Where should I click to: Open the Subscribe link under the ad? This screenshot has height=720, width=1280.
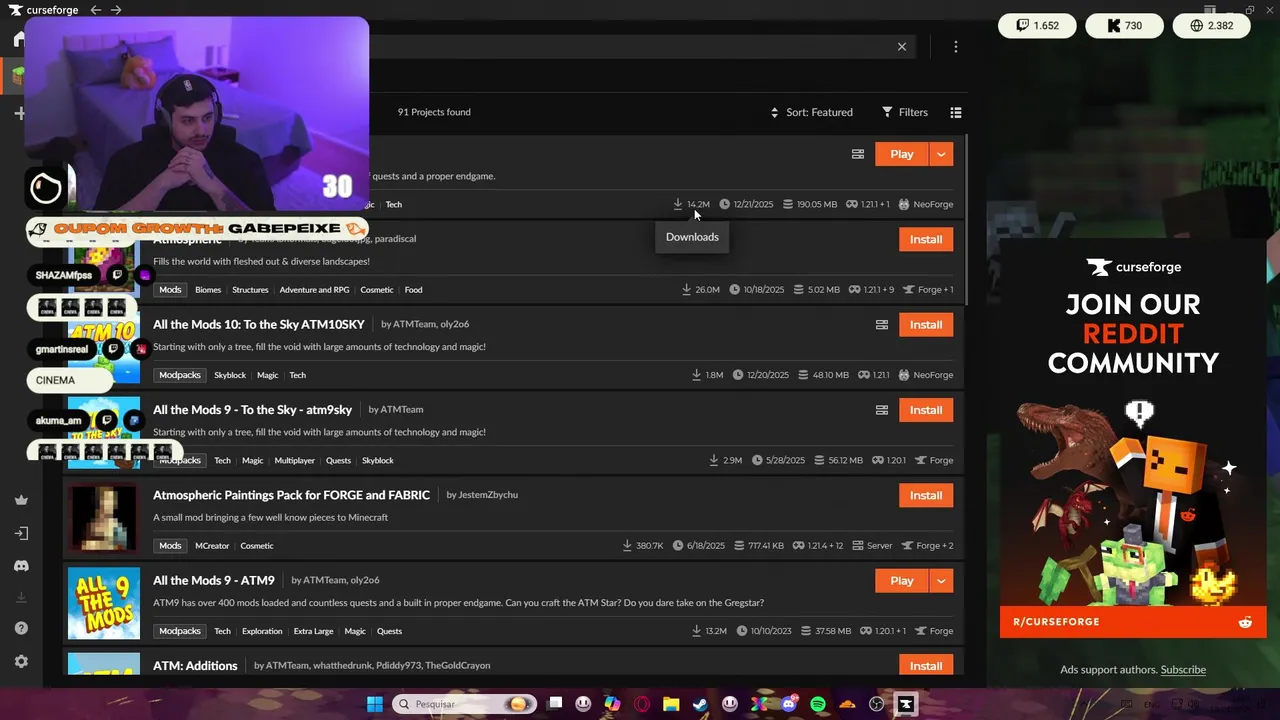pos(1183,670)
